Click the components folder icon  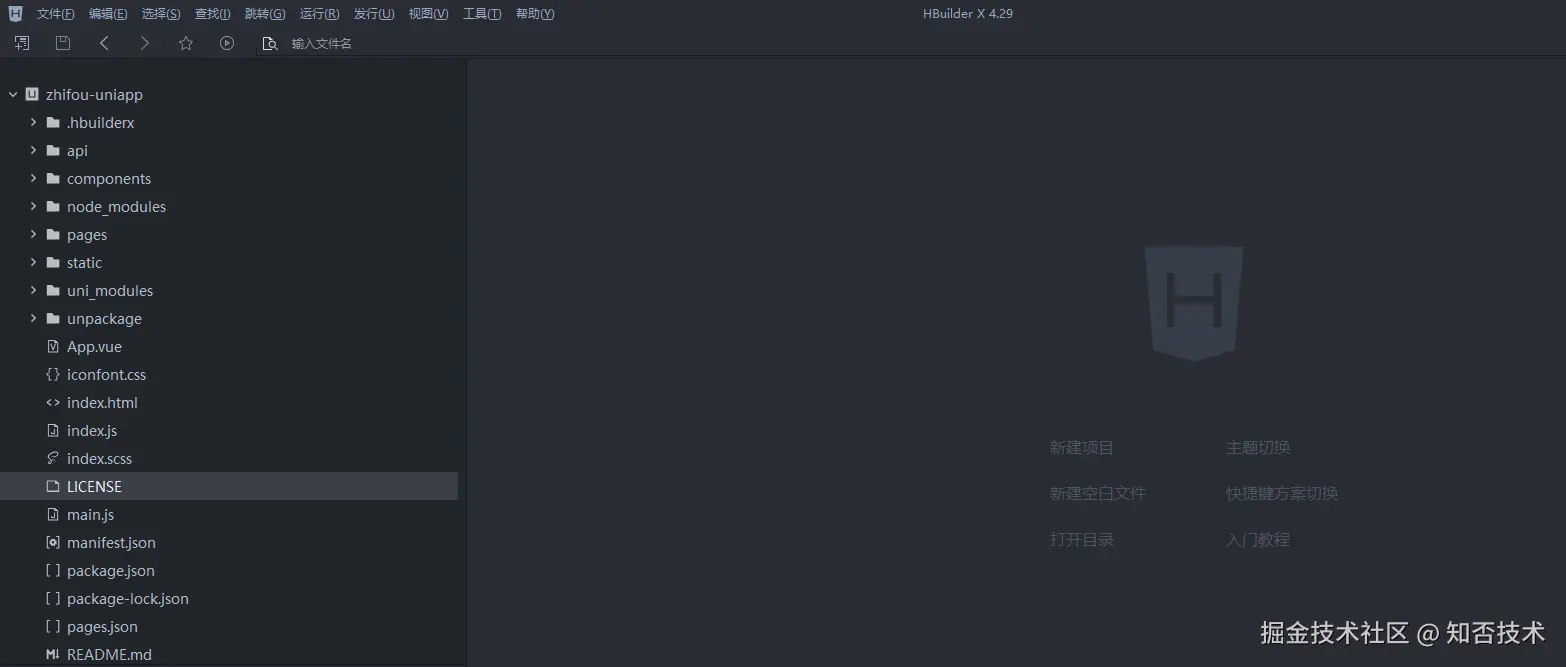(x=53, y=178)
